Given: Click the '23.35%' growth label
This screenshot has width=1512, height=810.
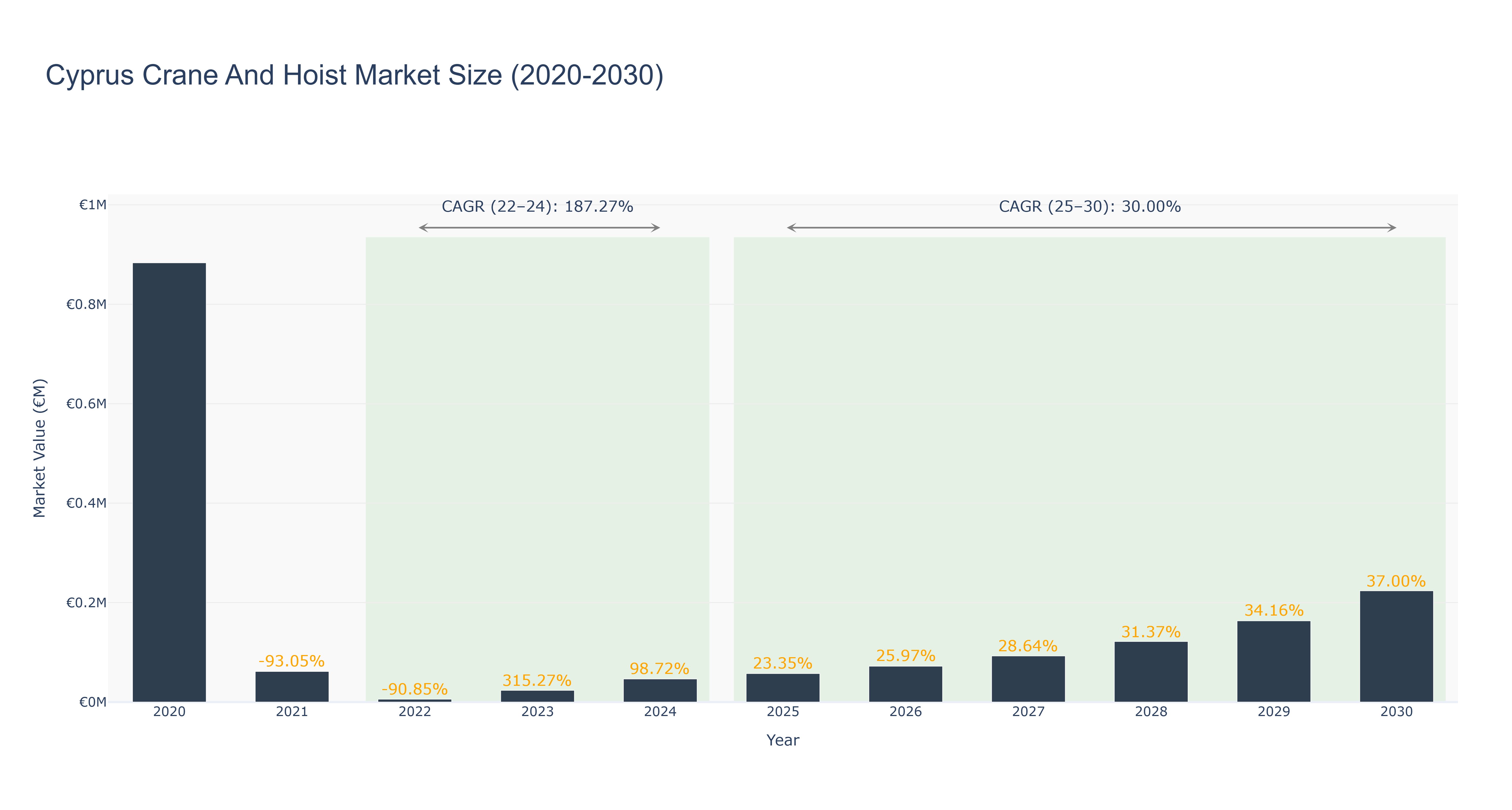Looking at the screenshot, I should coord(783,663).
